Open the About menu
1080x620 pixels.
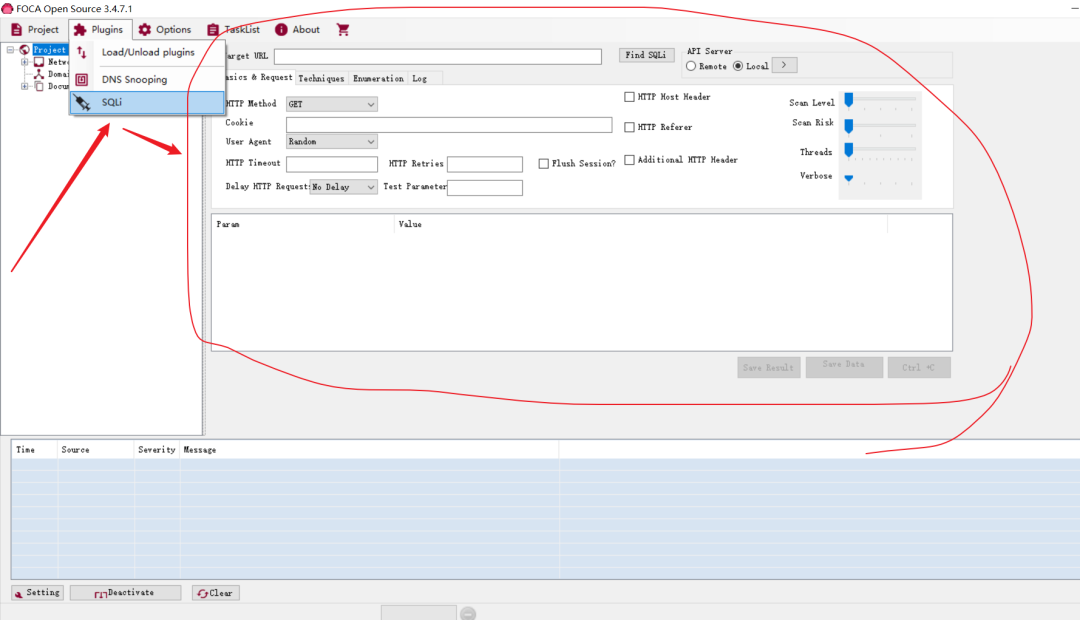click(298, 30)
